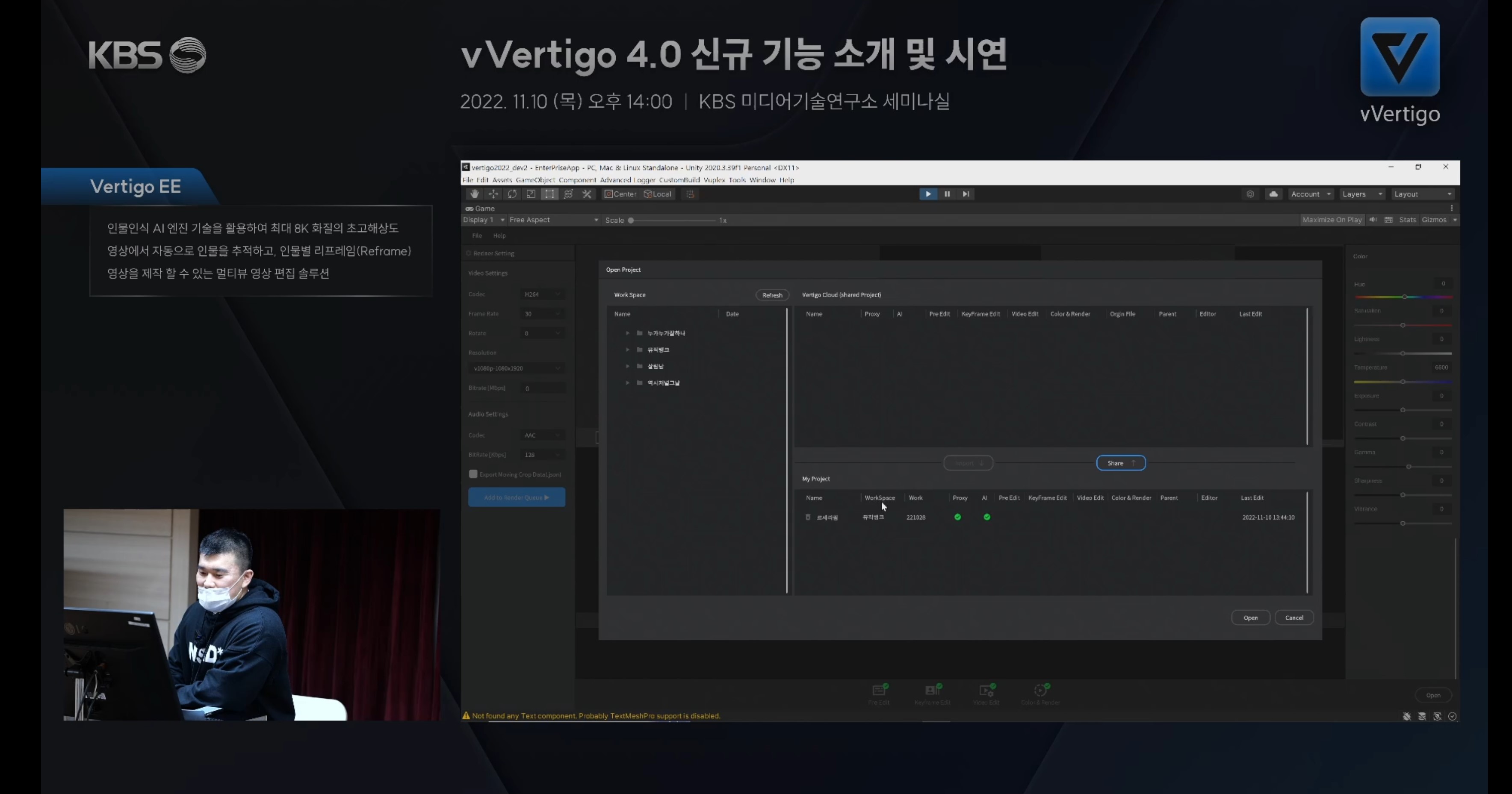This screenshot has height=794, width=1512.
Task: Toggle Maximize On Play
Action: tap(1332, 220)
